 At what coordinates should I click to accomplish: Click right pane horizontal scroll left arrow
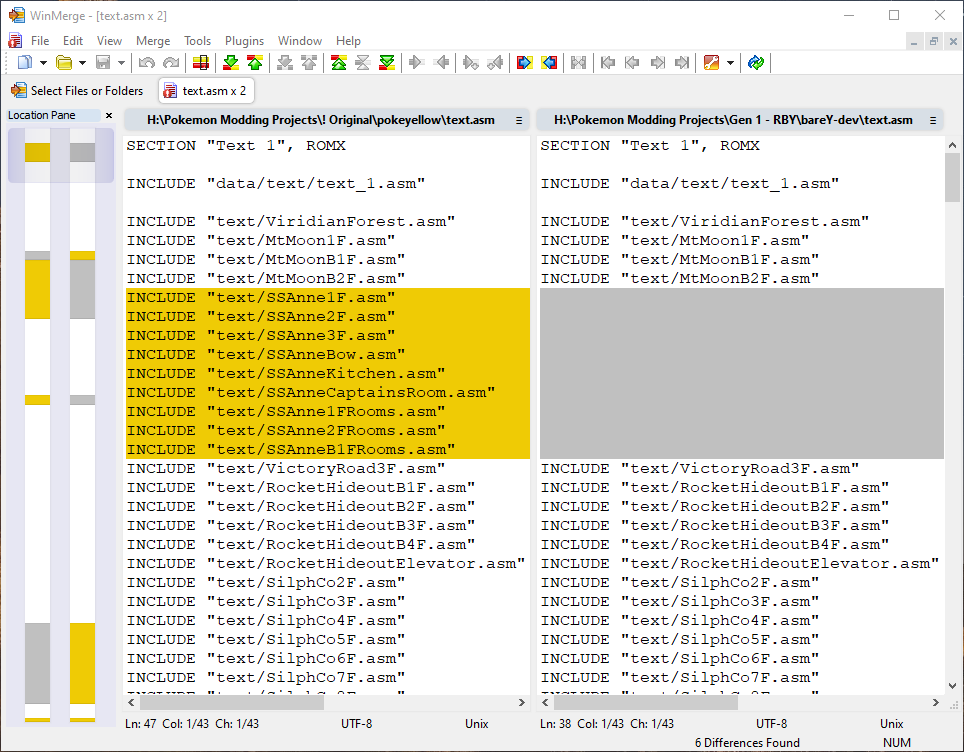click(546, 702)
